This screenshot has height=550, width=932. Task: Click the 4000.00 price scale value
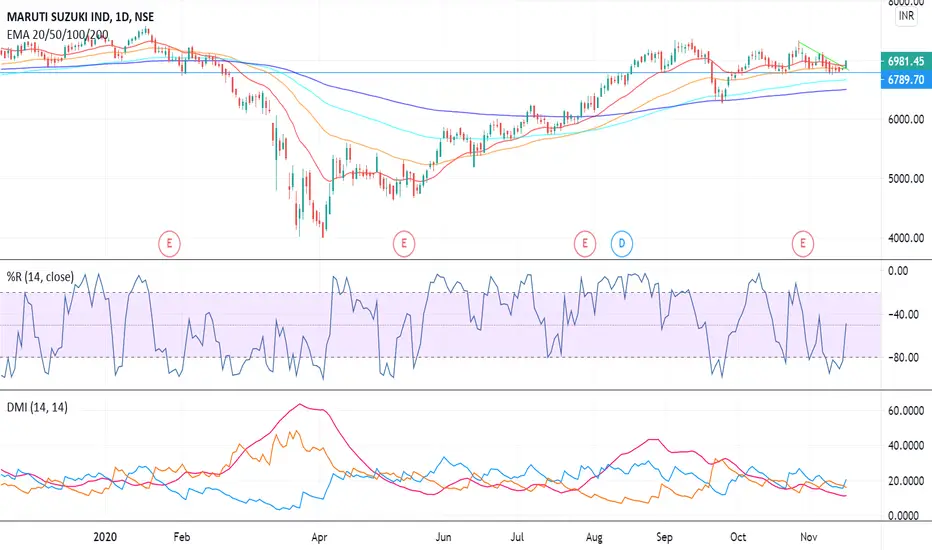coord(906,238)
